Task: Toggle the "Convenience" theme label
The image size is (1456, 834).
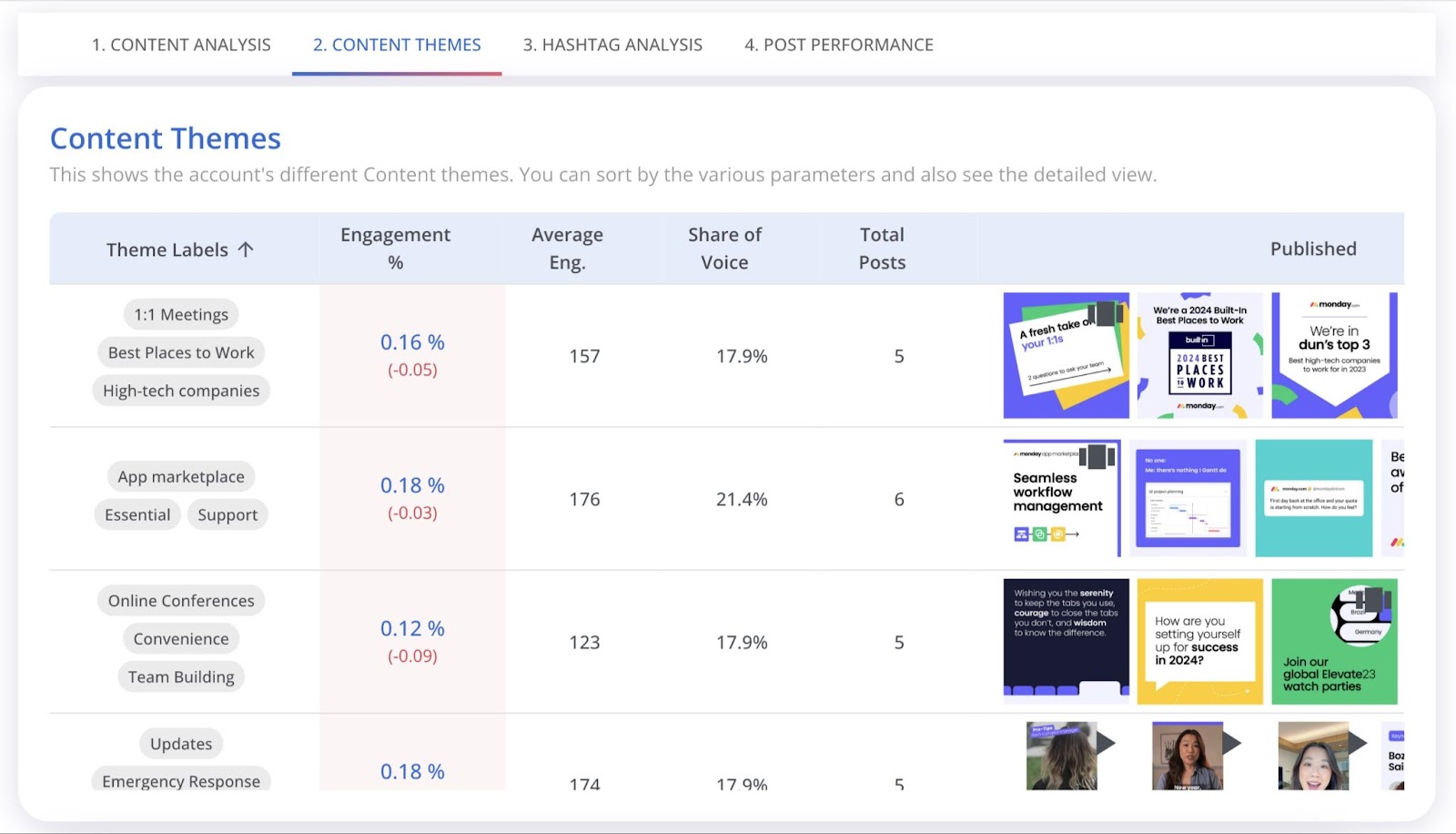Action: tap(180, 638)
